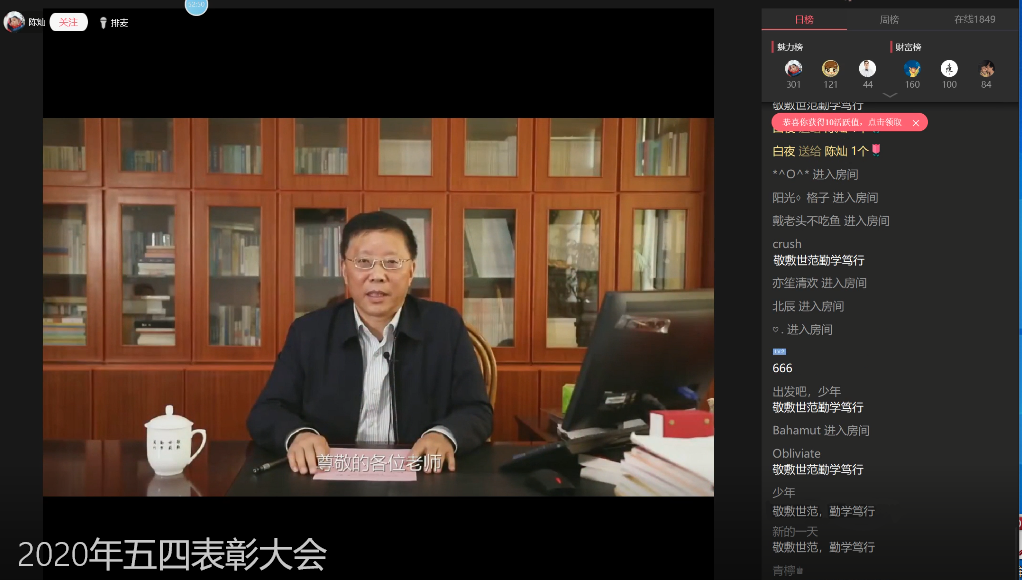The width and height of the screenshot is (1022, 580).
Task: Open the 在线1849 online users tab
Action: [977, 19]
